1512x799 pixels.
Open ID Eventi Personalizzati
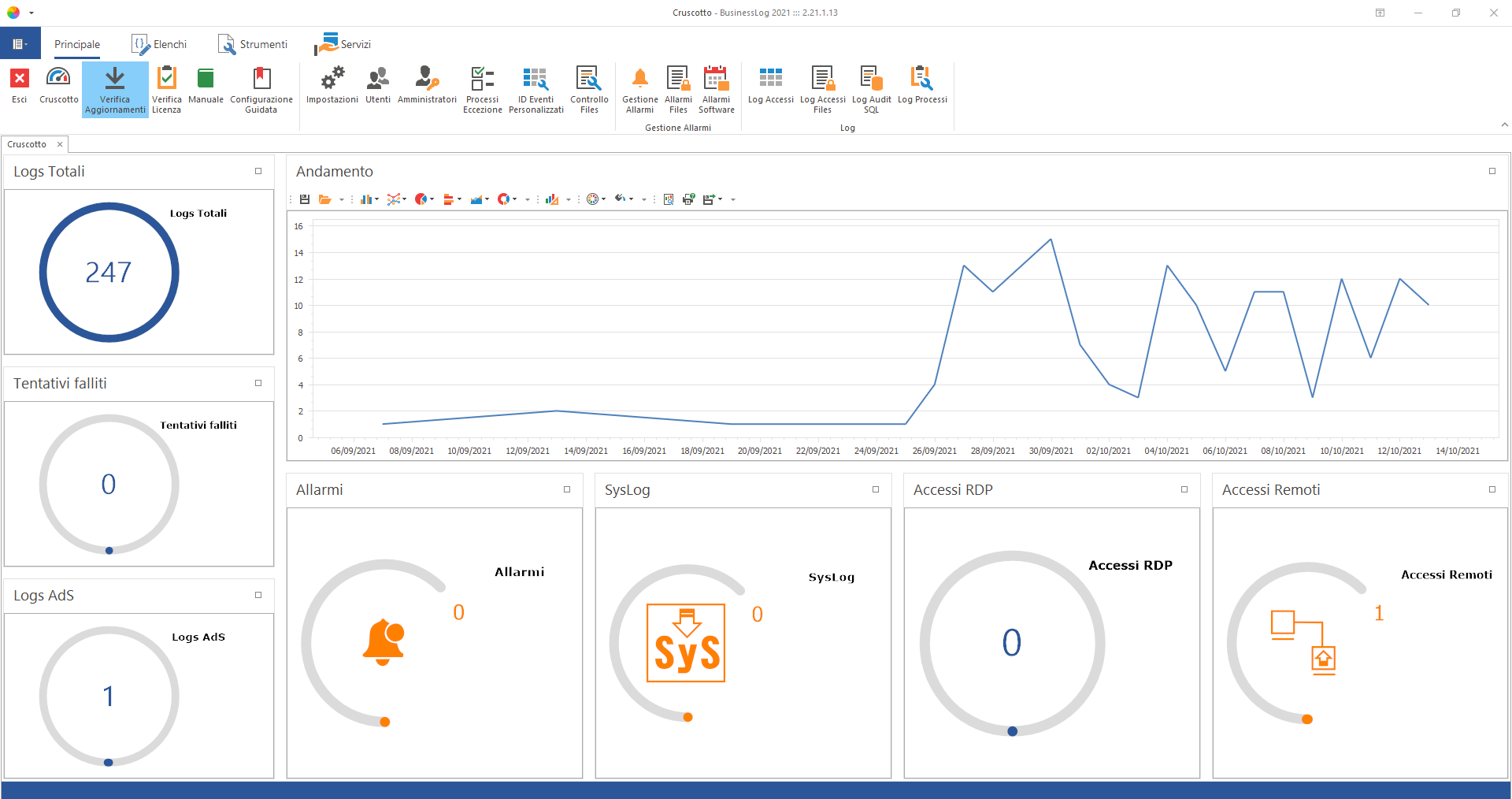535,89
